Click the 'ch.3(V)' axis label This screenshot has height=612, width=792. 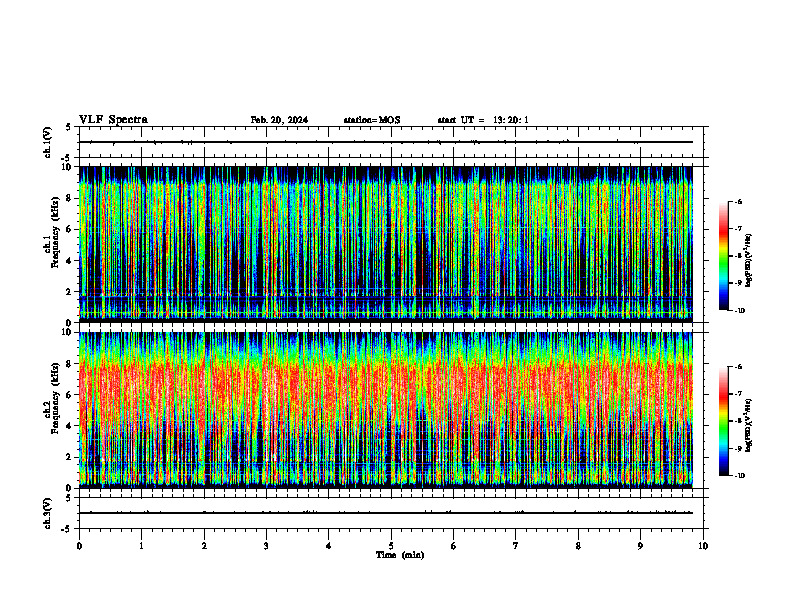coord(48,513)
